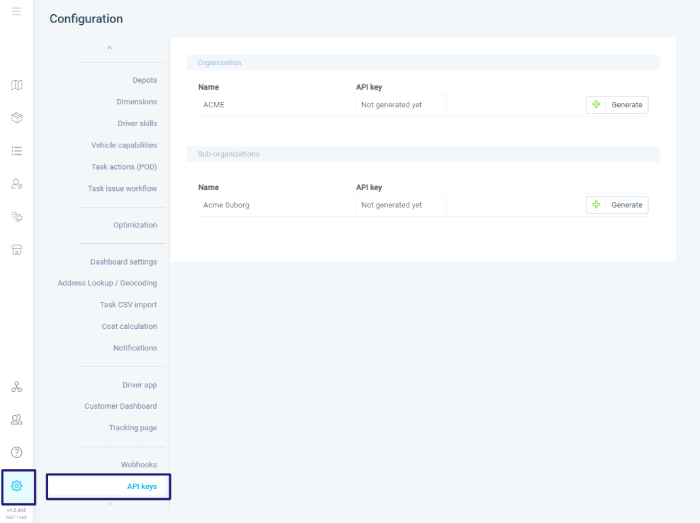Select Vehicle capabilities menu item
The width and height of the screenshot is (700, 523).
(124, 145)
